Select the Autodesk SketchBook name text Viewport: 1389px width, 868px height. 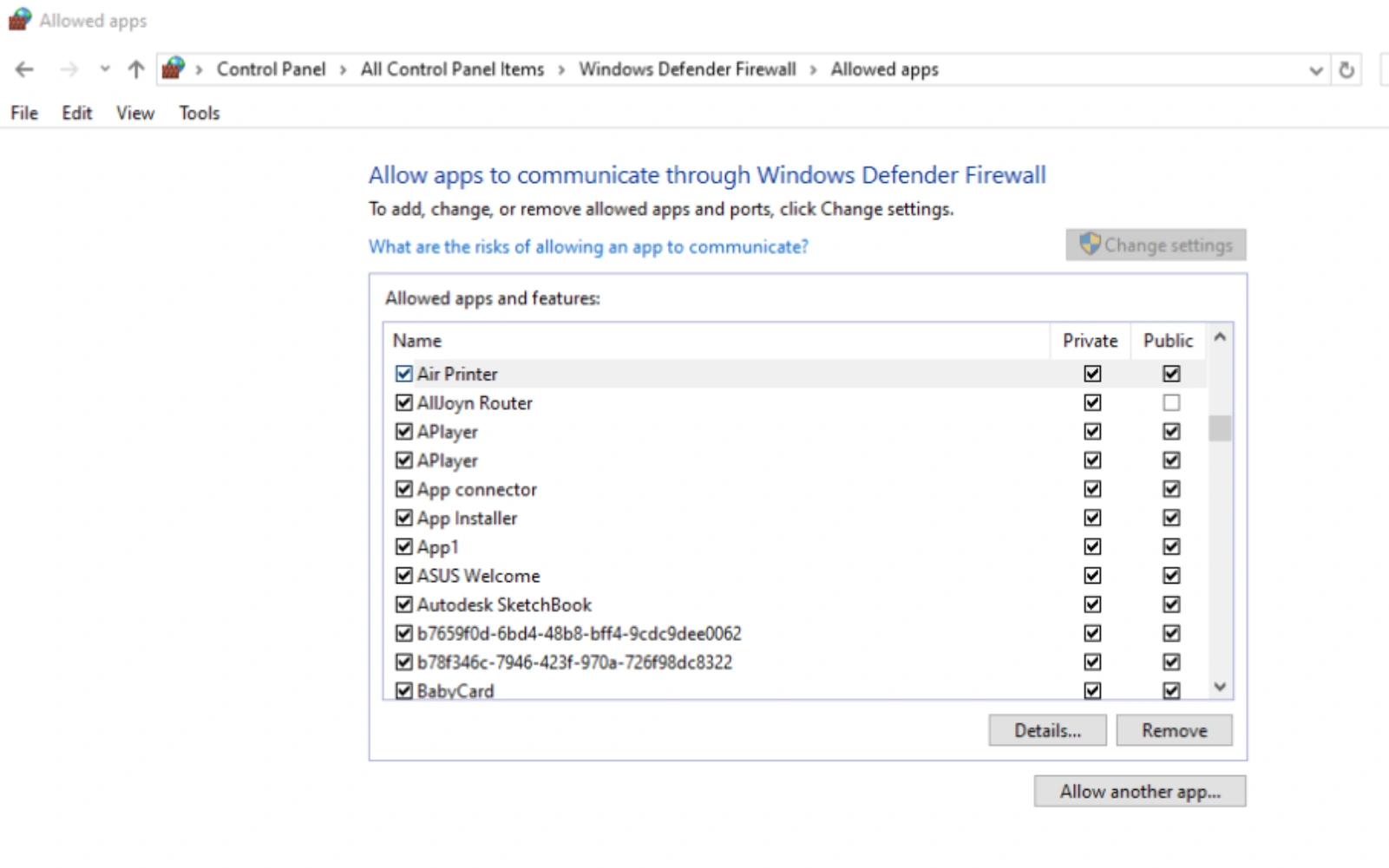coord(504,604)
